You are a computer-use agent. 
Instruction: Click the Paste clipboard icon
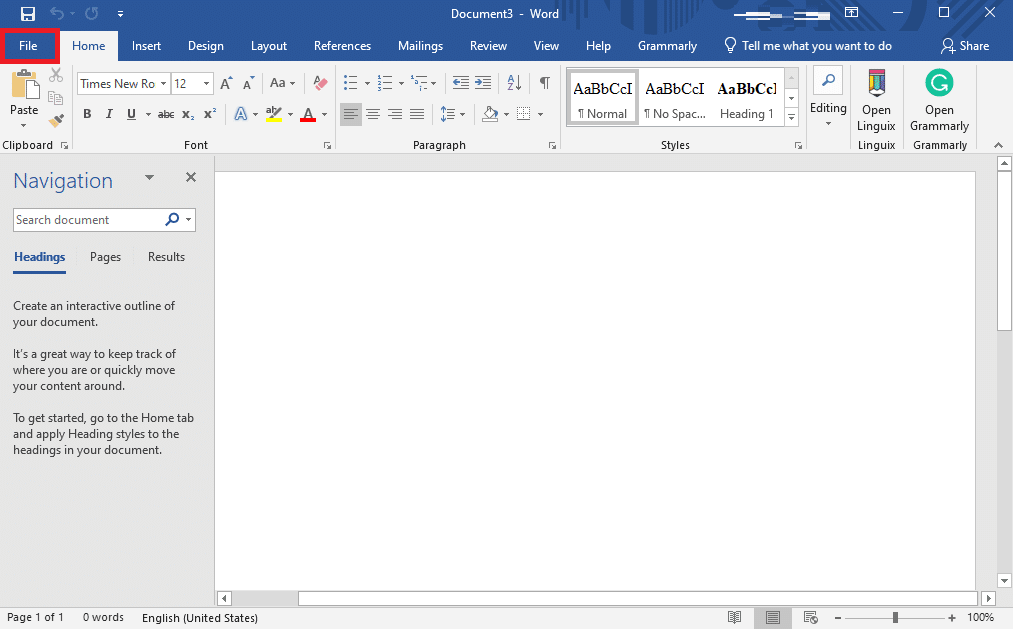point(25,85)
